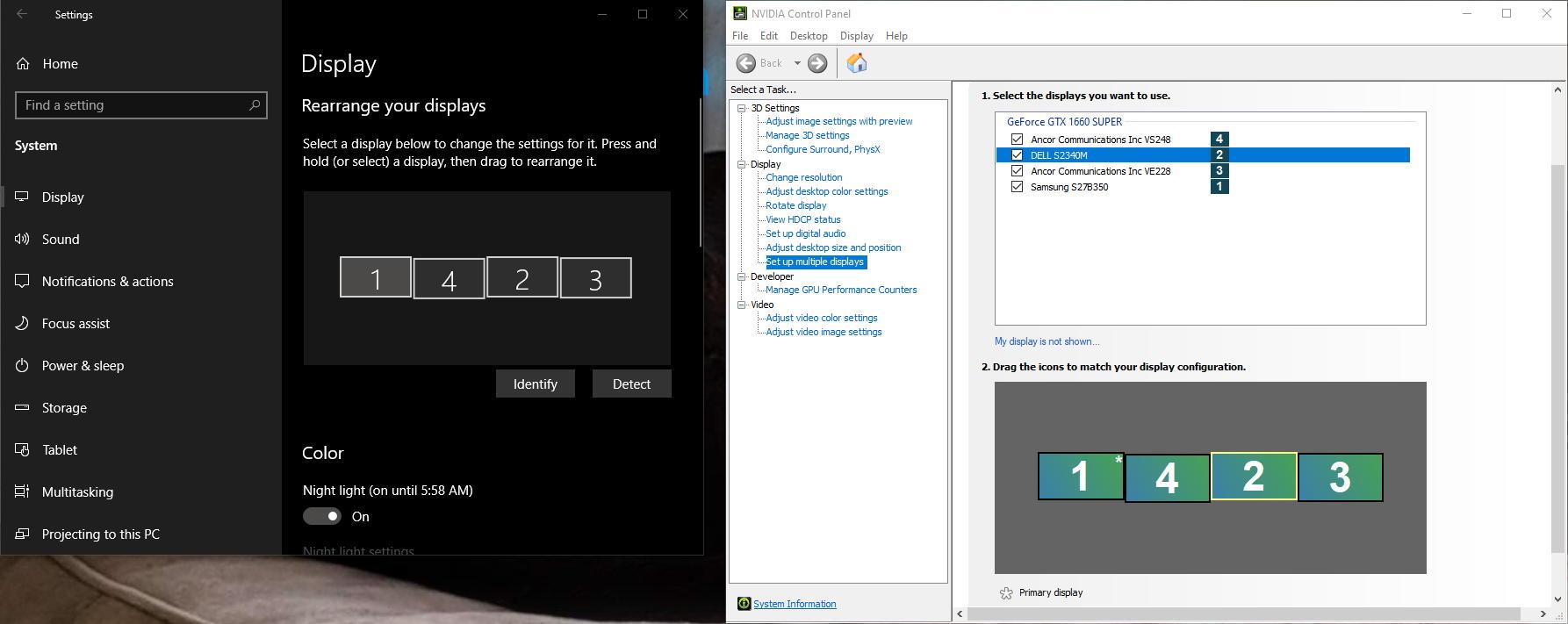The width and height of the screenshot is (1568, 624).
Task: Open the File menu
Action: [x=740, y=36]
